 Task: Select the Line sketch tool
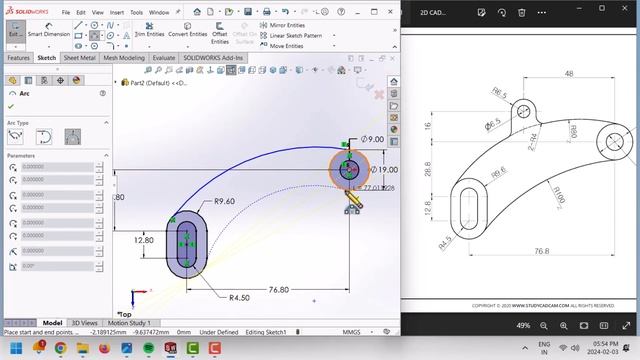[x=78, y=25]
